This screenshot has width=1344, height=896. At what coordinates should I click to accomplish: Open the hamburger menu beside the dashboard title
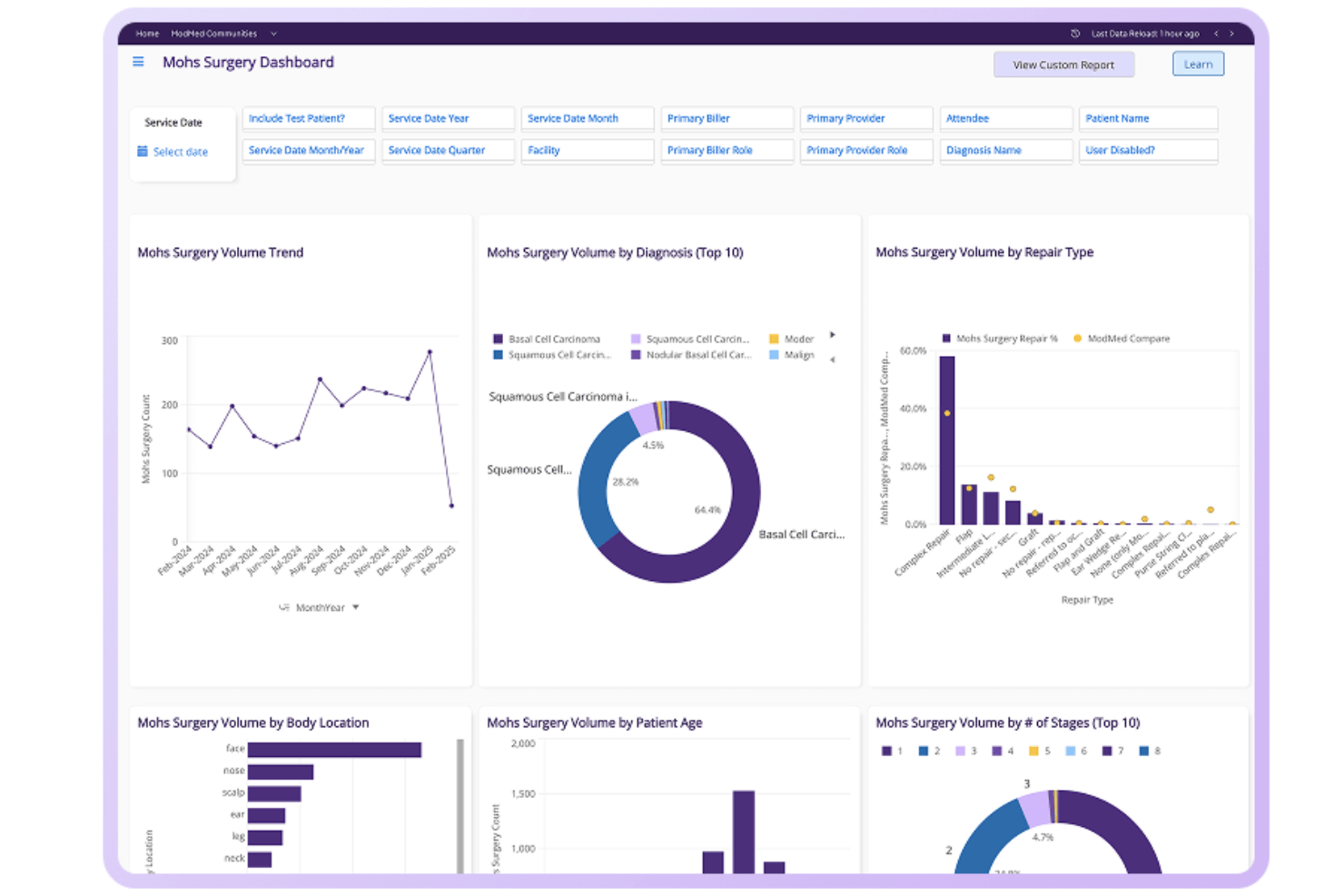click(x=138, y=62)
